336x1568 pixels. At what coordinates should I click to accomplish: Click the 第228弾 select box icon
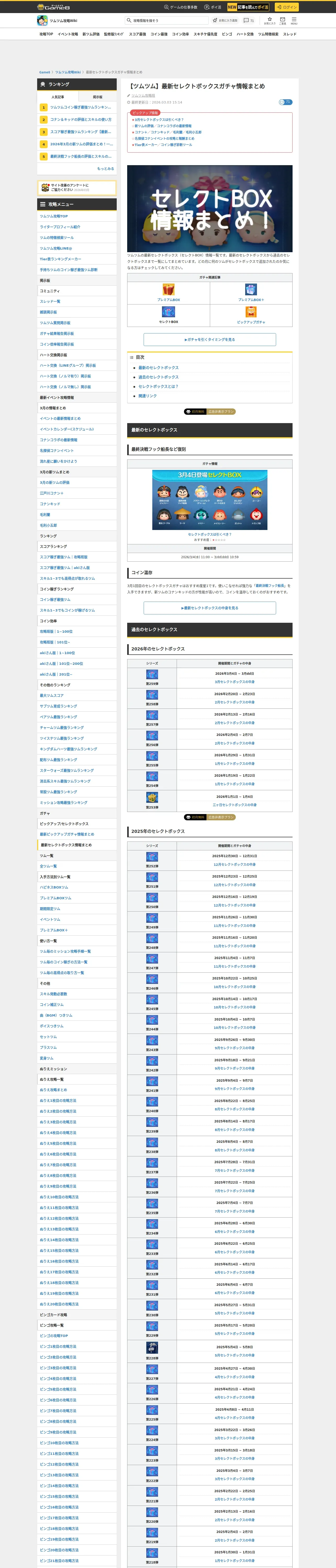click(x=152, y=1348)
